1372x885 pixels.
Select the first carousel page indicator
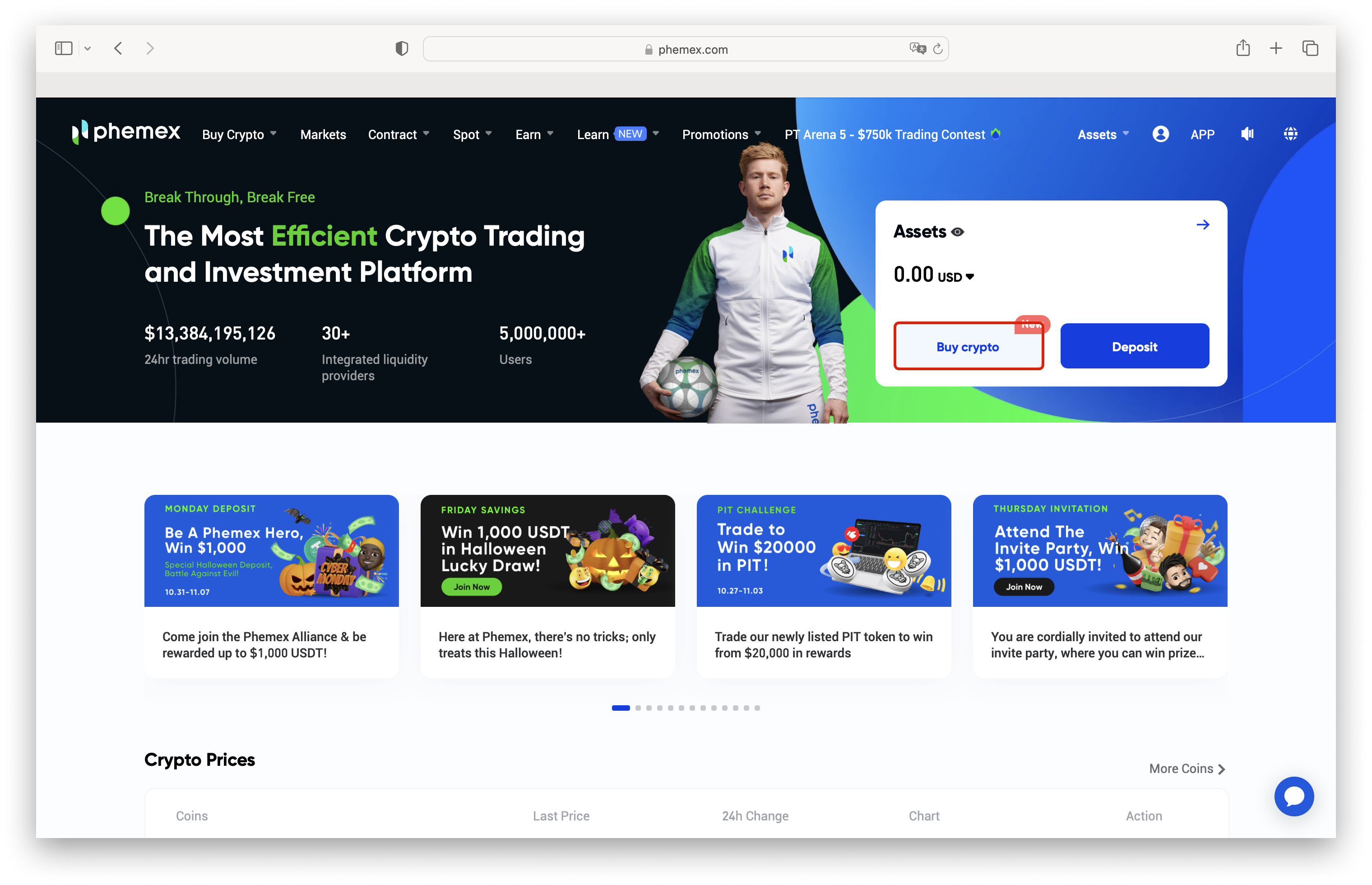click(x=620, y=708)
